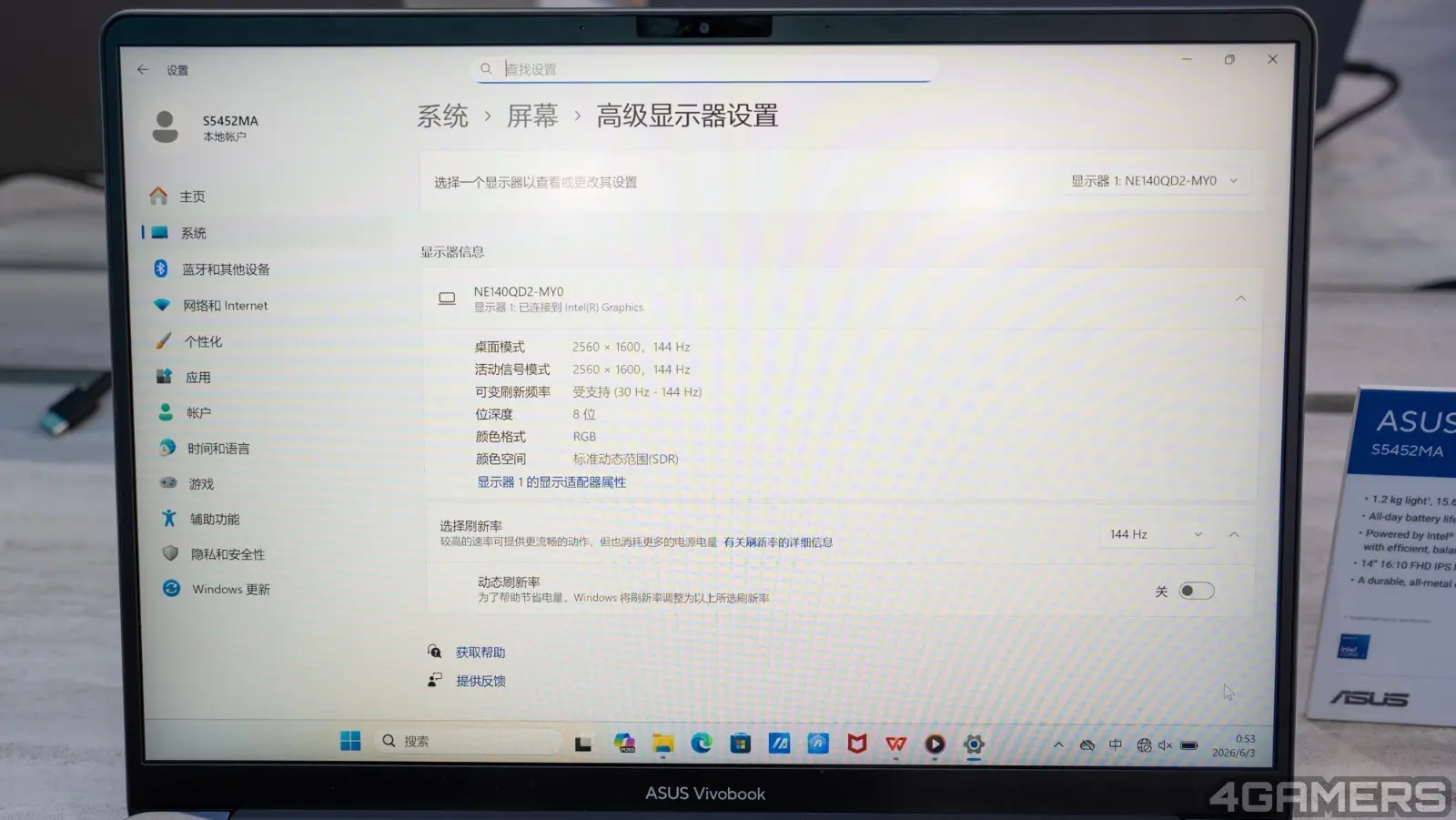Screen dimensions: 1456x820
Task: Click the taskbar 搜索 search box
Action: tap(468, 742)
